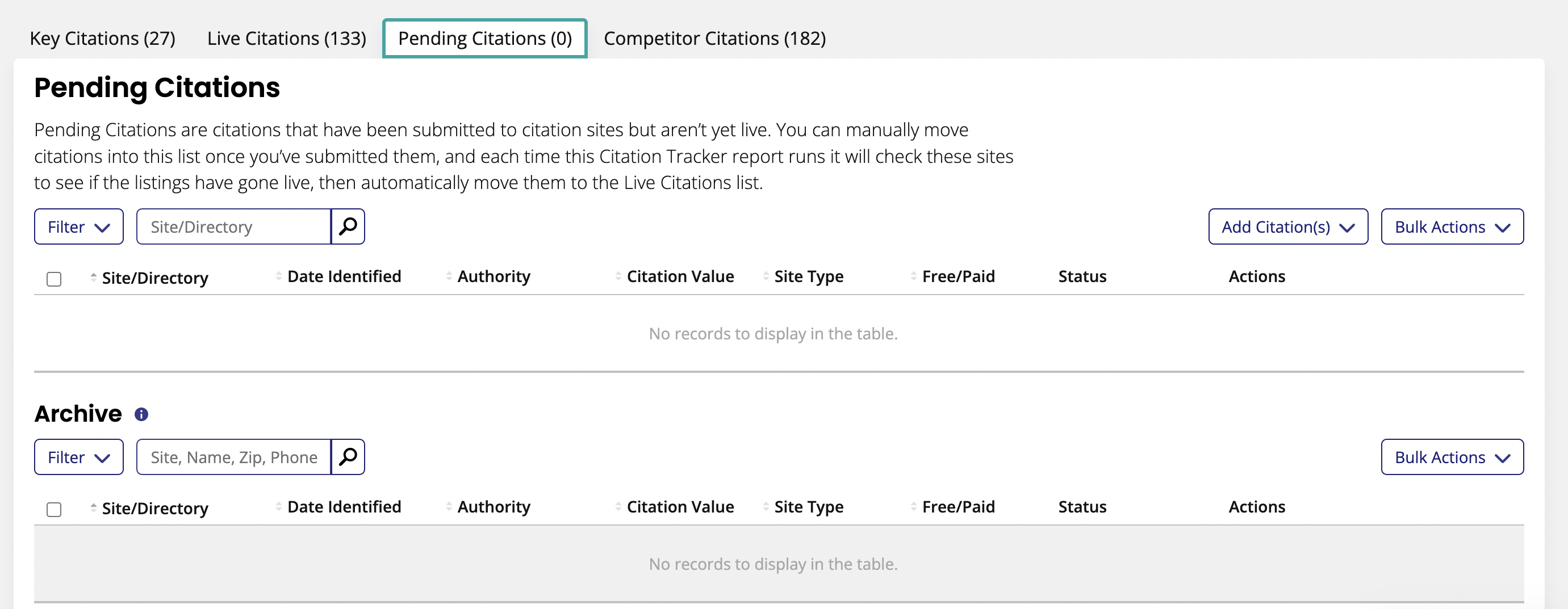Click the Actions header in Archive table
This screenshot has height=609, width=1568.
(x=1256, y=507)
